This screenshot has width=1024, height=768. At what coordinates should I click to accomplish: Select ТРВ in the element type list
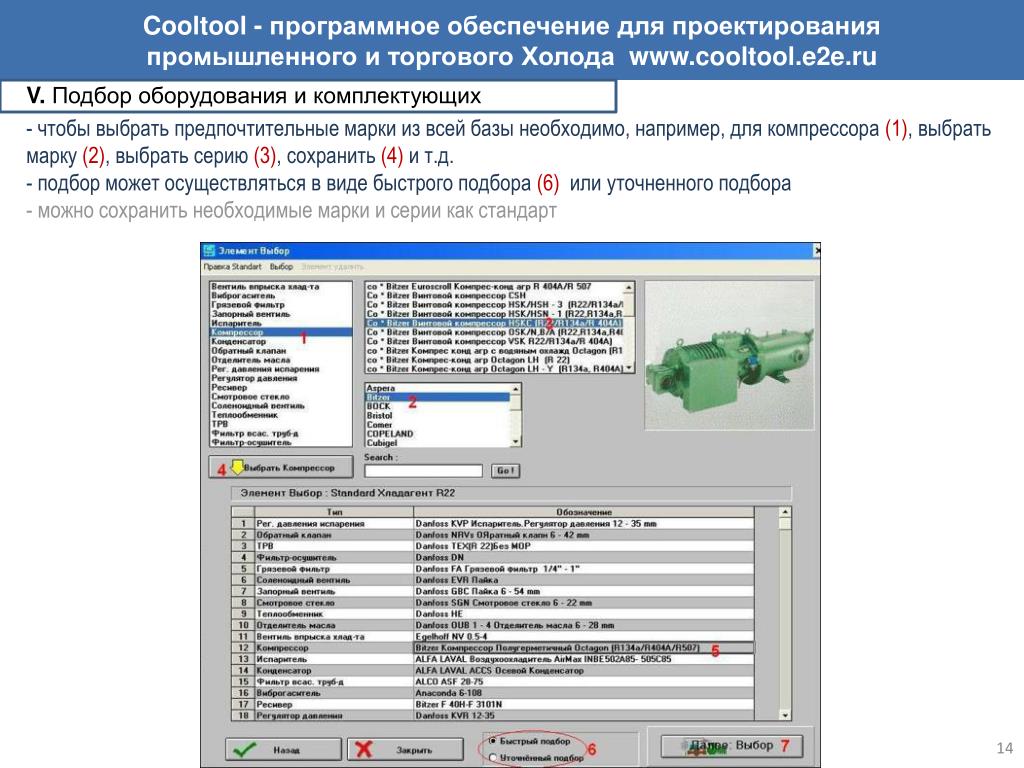pyautogui.click(x=281, y=424)
